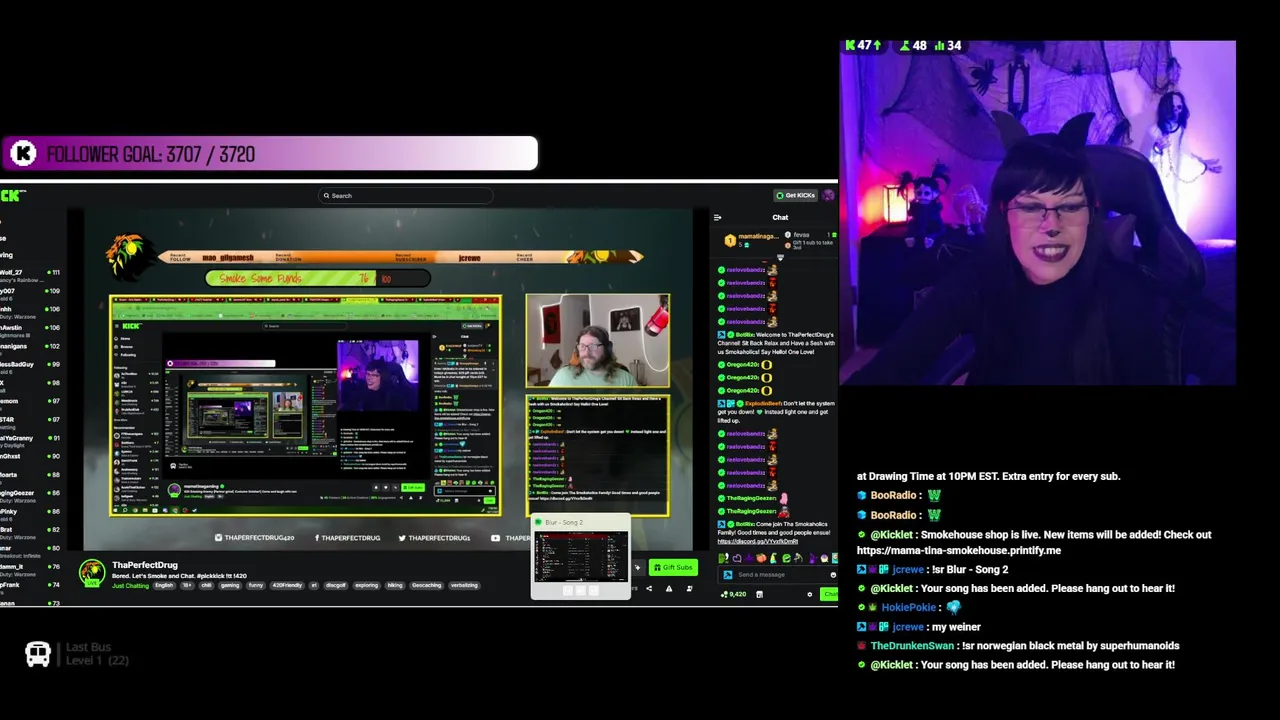
Task: Click the 9,420 KICKs points balance
Action: click(x=733, y=594)
